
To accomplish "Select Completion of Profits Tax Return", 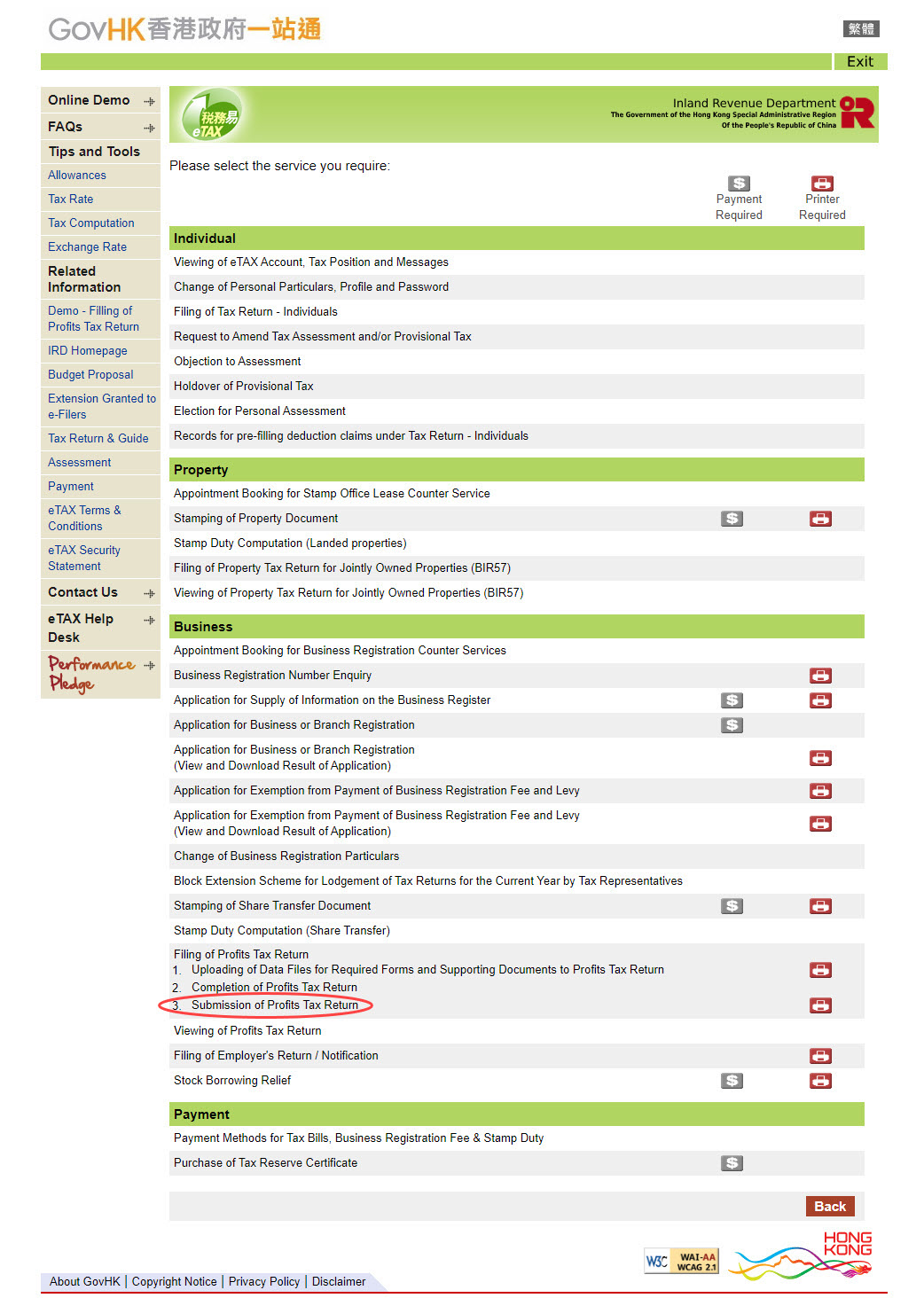I will pos(274,988).
